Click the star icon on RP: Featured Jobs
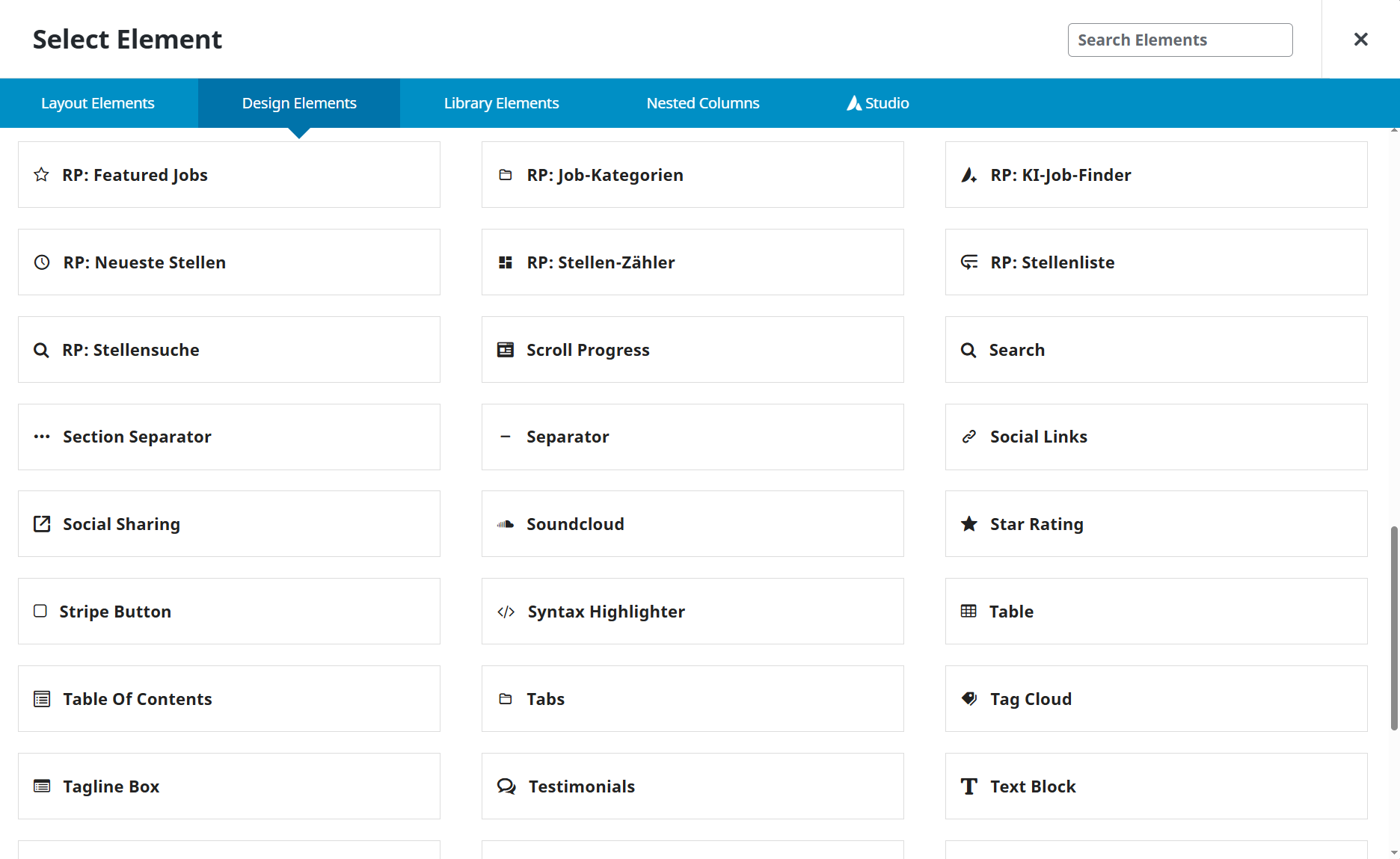Image resolution: width=1400 pixels, height=859 pixels. (41, 174)
